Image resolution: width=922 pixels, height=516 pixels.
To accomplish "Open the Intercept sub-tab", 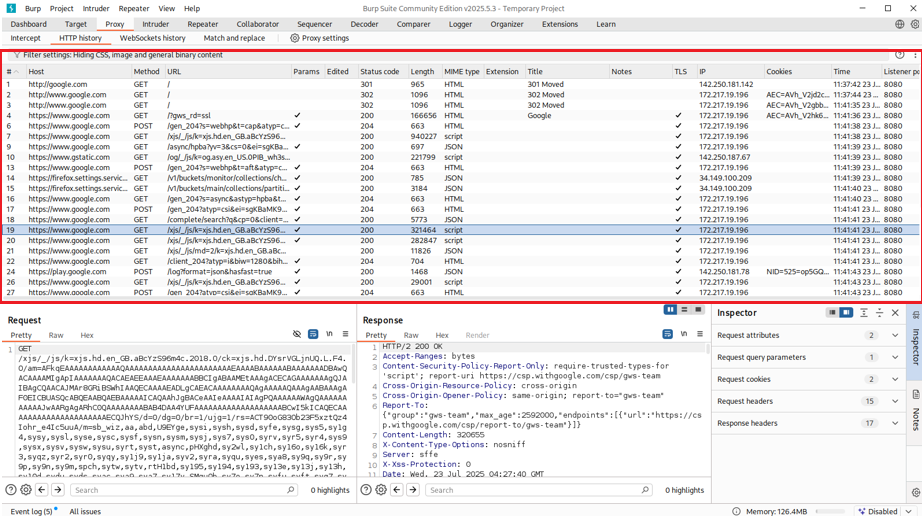I will tap(25, 38).
